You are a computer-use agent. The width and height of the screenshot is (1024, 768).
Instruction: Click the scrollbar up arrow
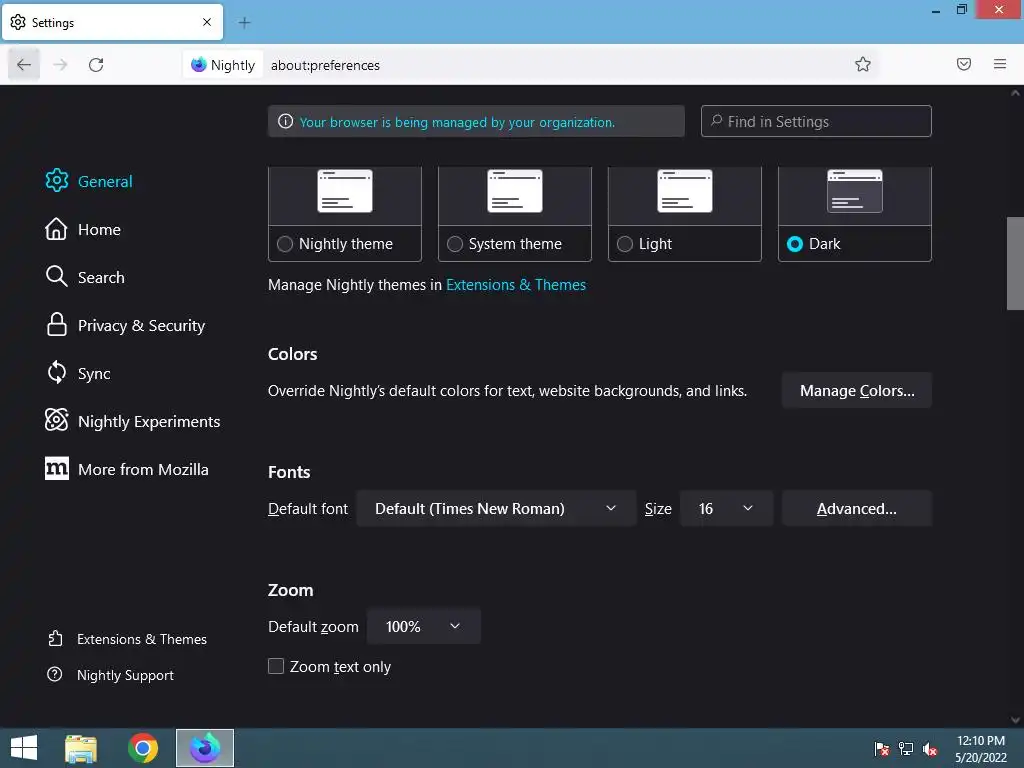click(1015, 93)
